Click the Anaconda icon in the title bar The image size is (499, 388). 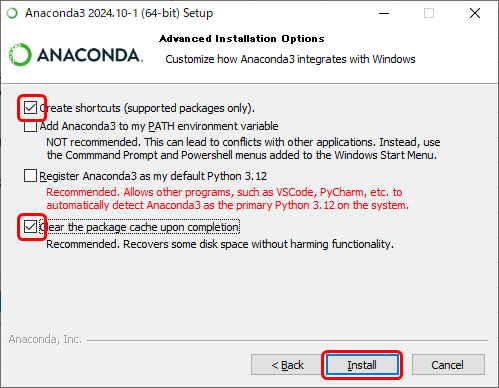point(12,13)
